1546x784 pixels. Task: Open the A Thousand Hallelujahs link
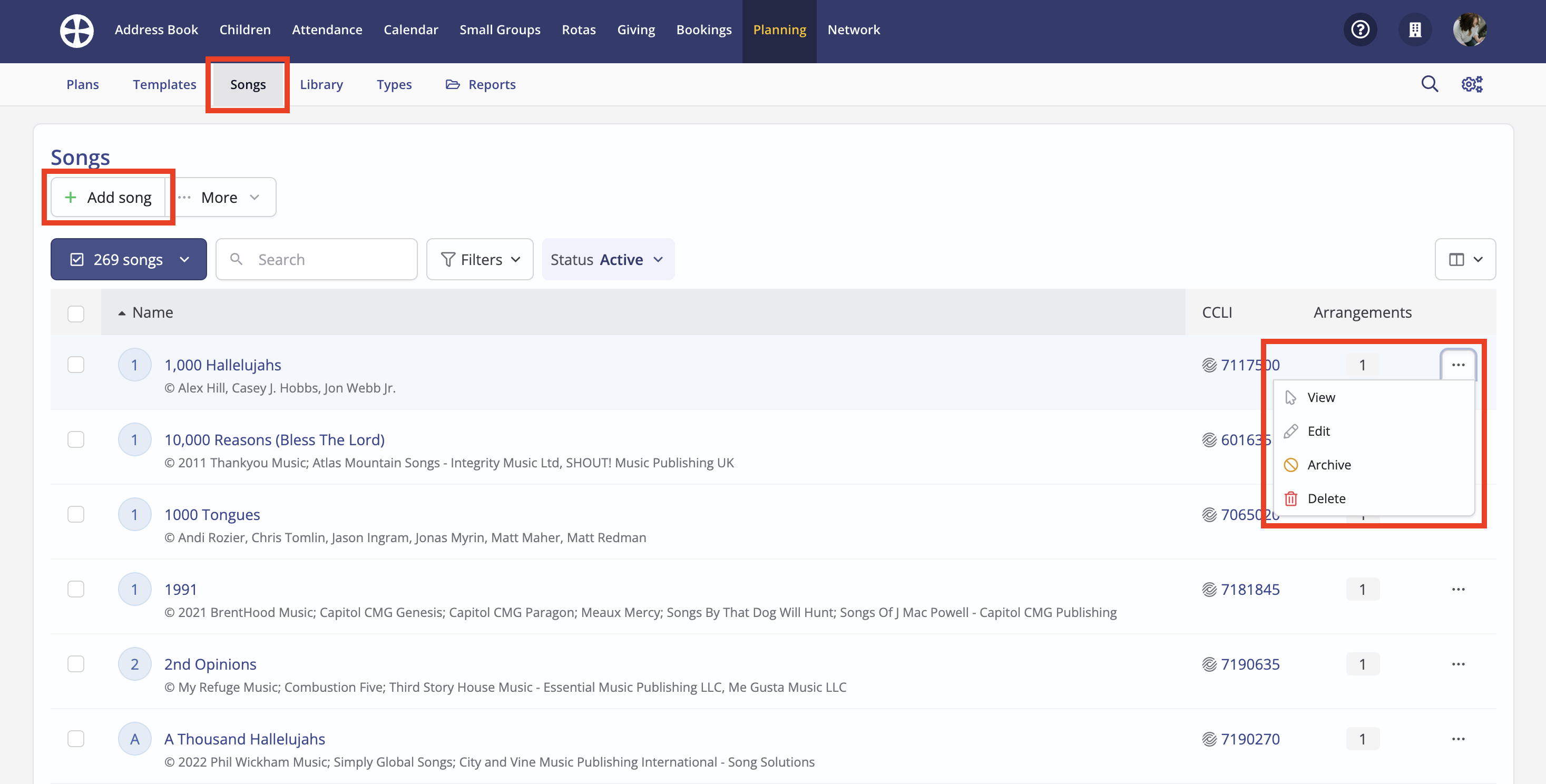click(245, 739)
